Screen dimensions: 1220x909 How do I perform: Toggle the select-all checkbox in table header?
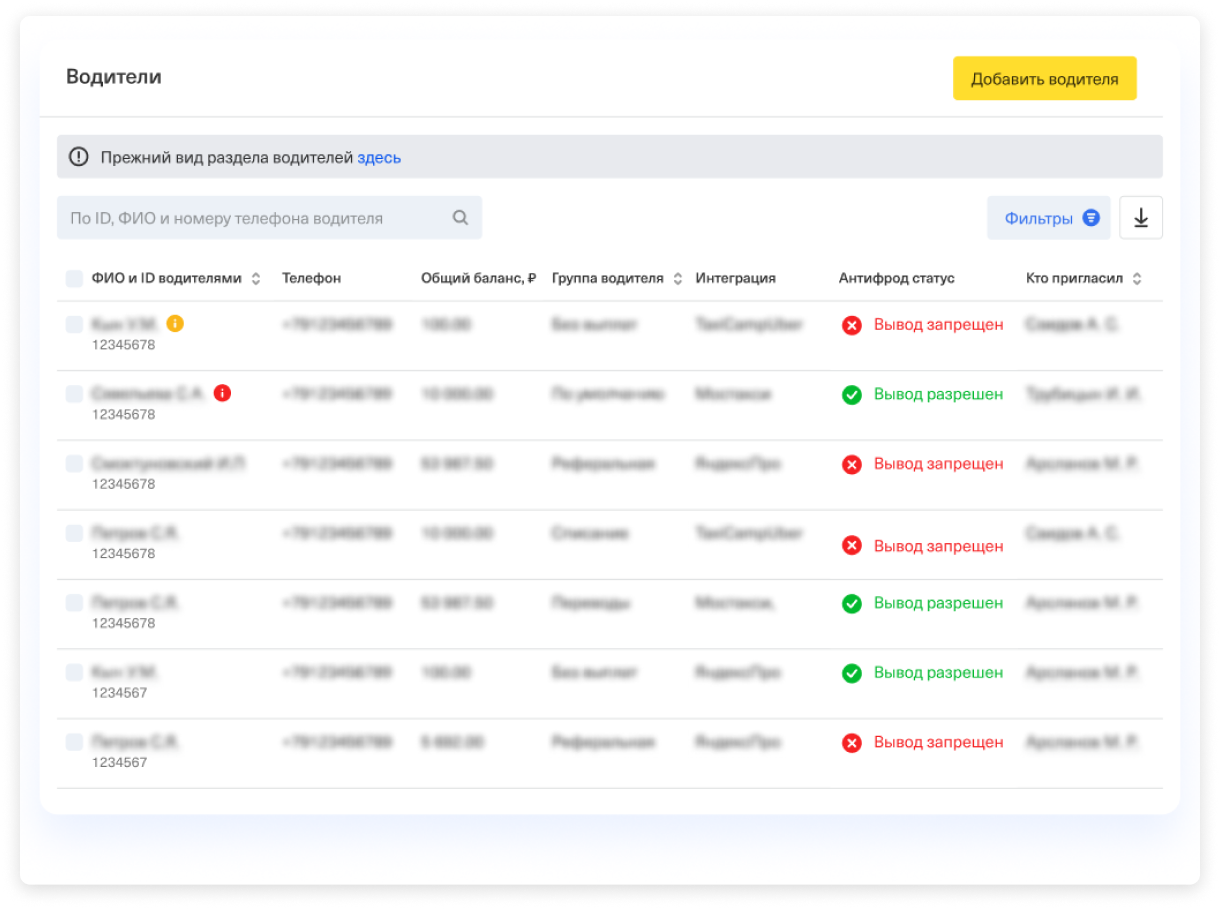pos(75,279)
